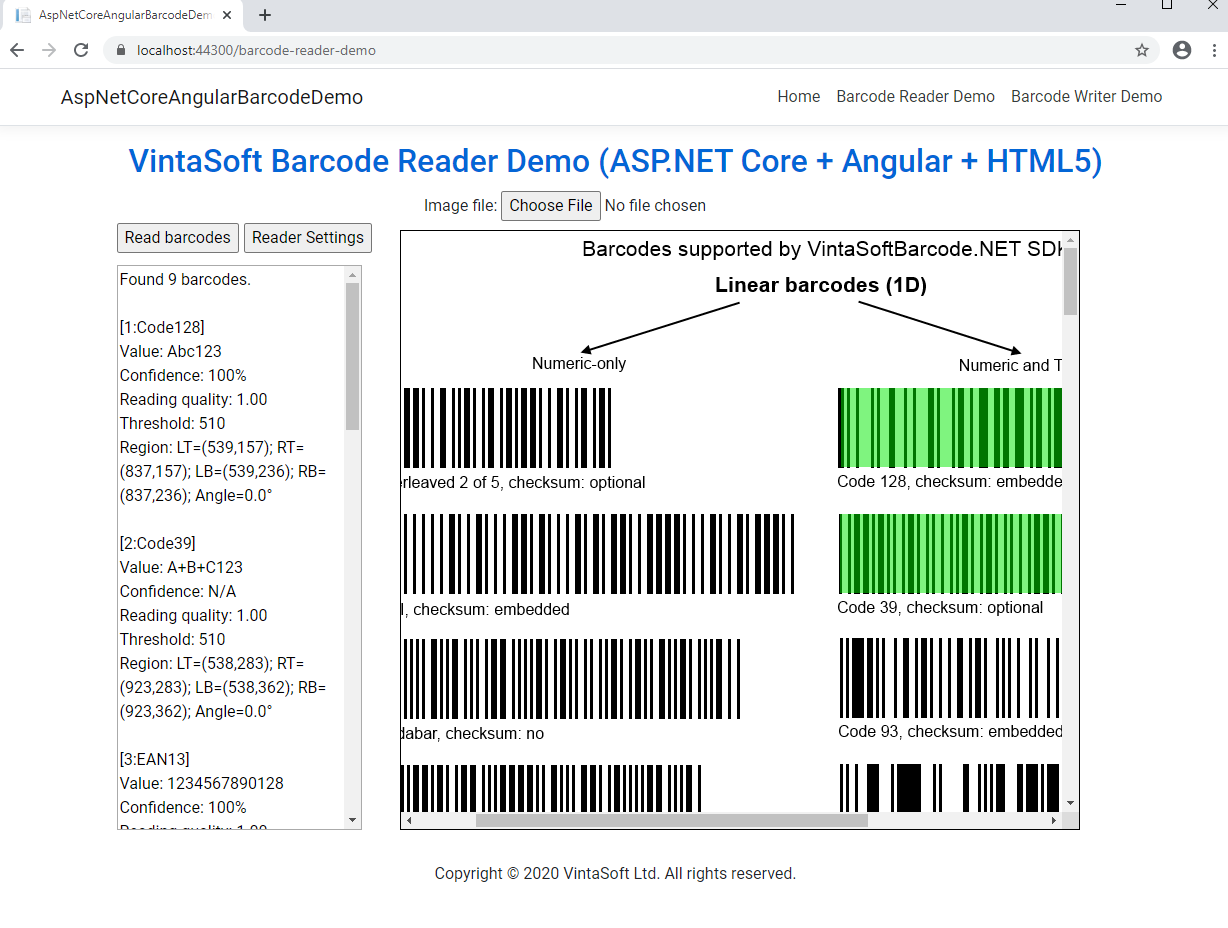
Task: Click the 'Linear barcodes (1D)' heading
Action: (821, 285)
